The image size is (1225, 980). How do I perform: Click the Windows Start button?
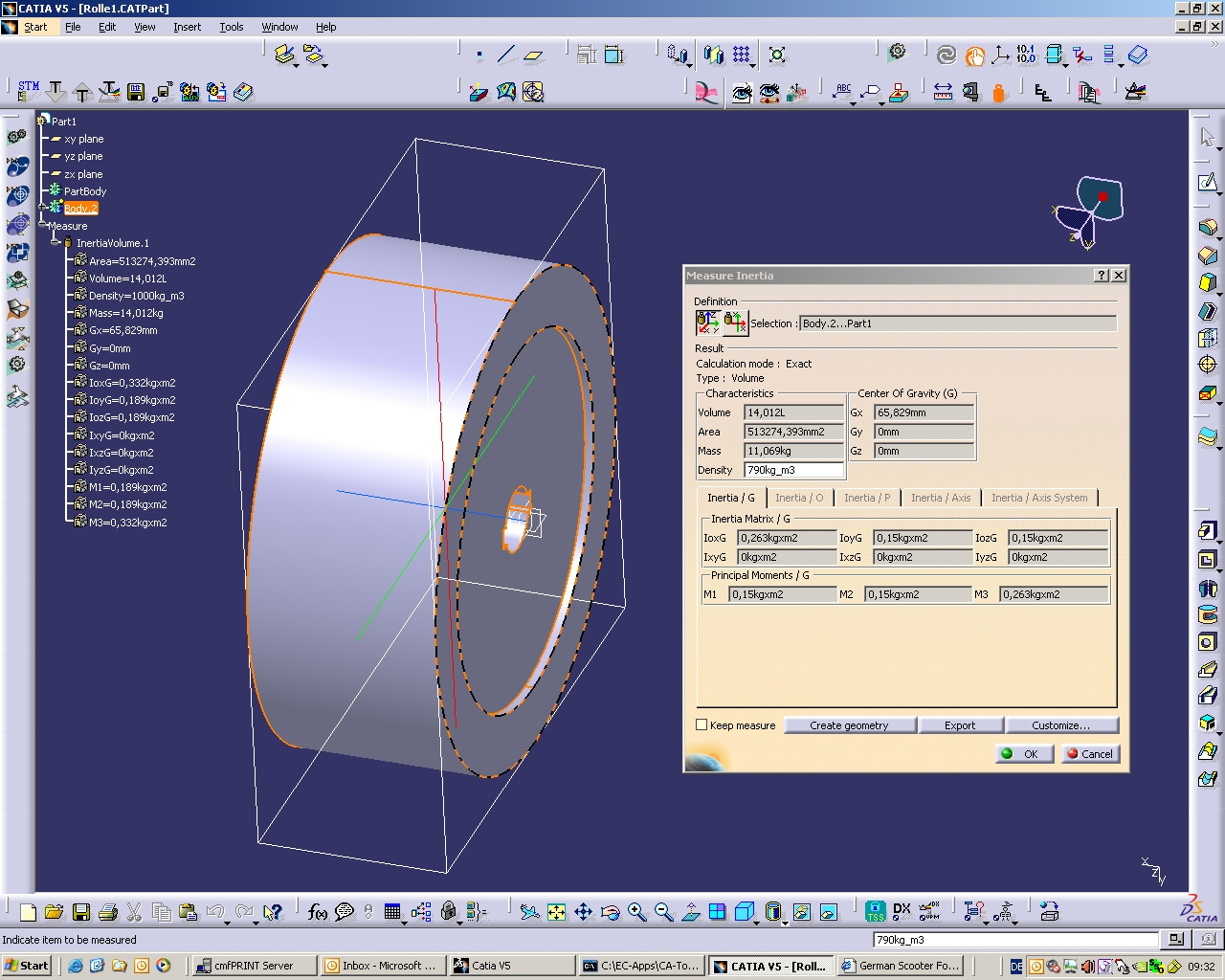pyautogui.click(x=27, y=966)
